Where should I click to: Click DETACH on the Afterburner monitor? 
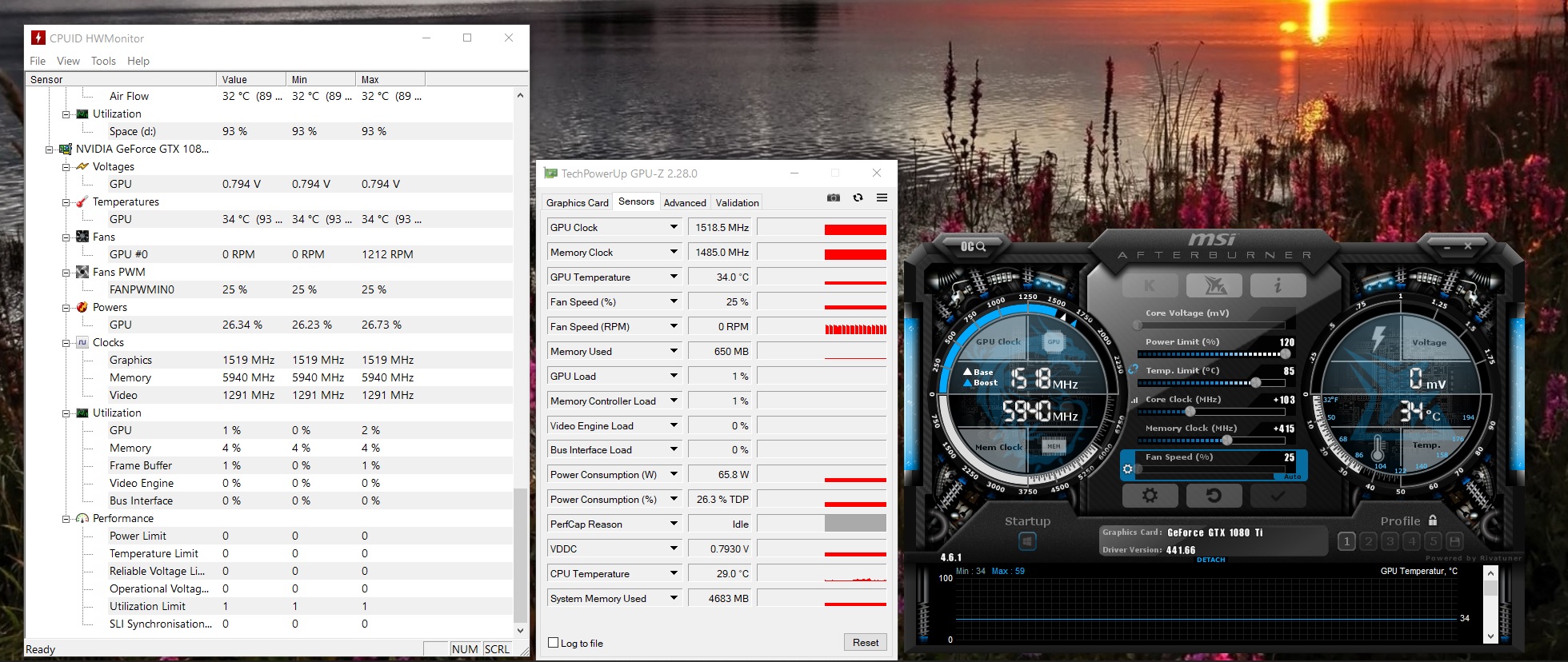coord(1210,560)
